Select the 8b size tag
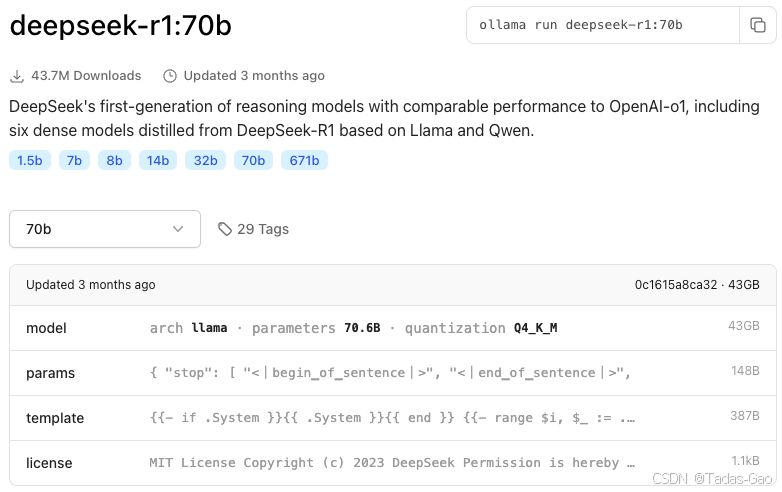 click(114, 161)
